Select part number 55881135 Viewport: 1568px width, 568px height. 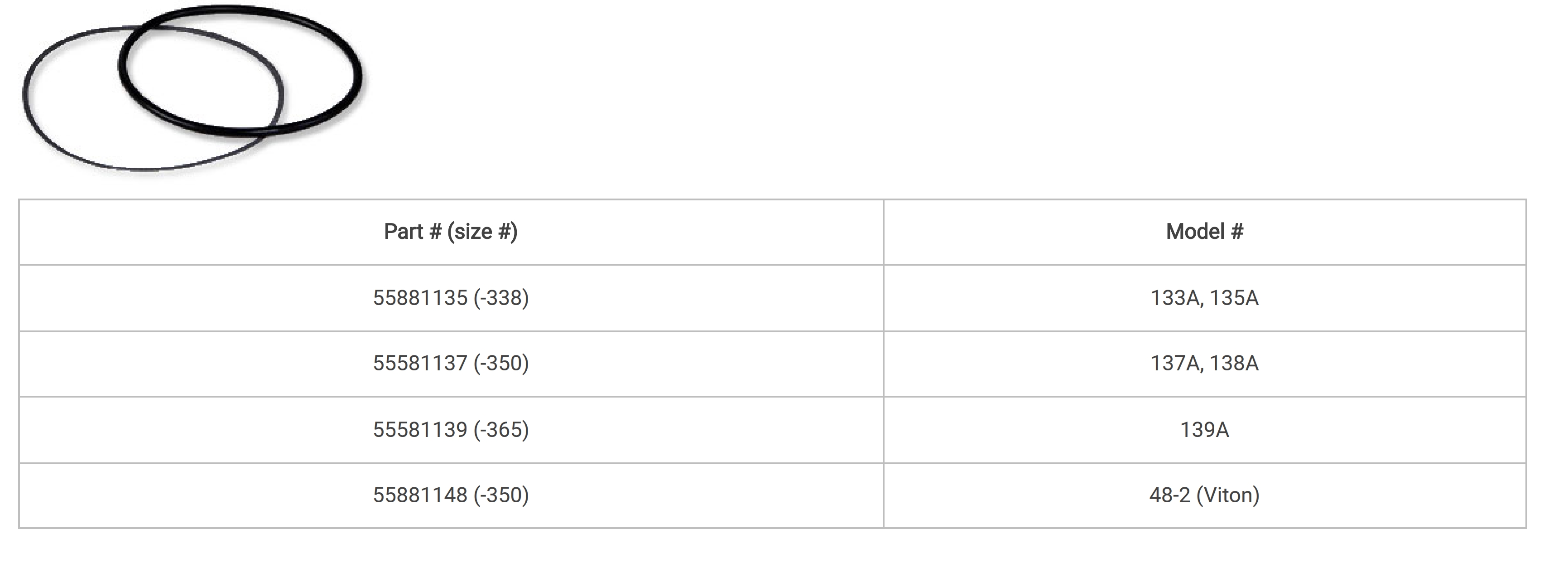420,298
